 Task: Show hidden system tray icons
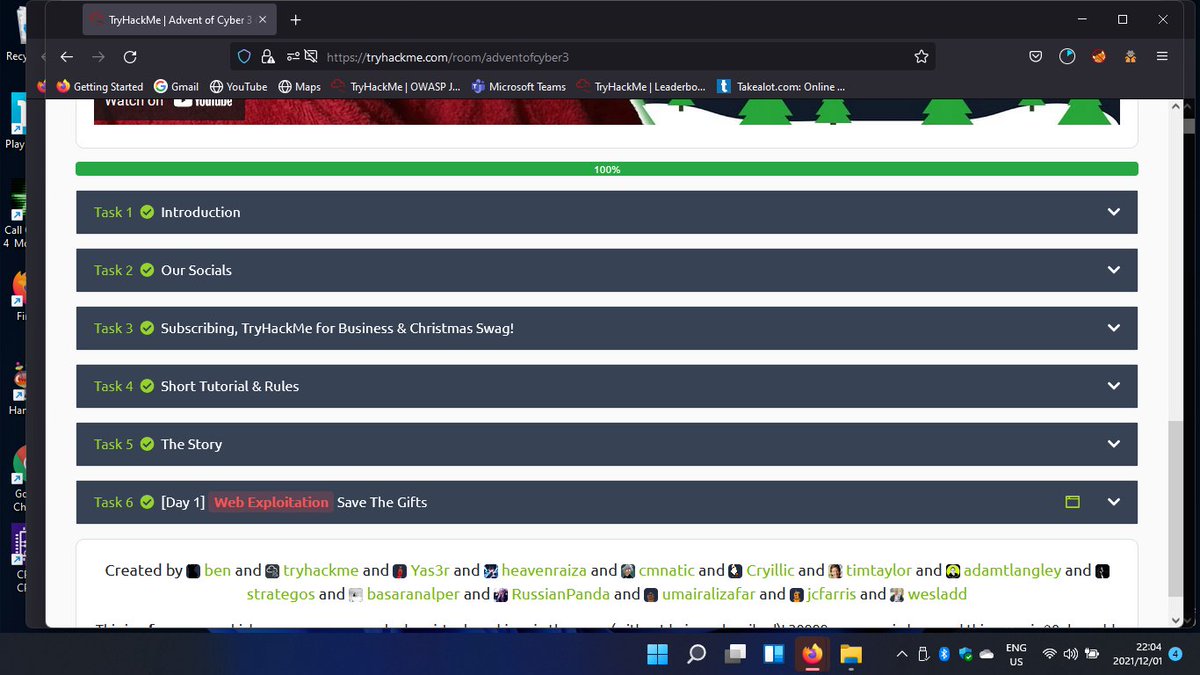point(902,654)
